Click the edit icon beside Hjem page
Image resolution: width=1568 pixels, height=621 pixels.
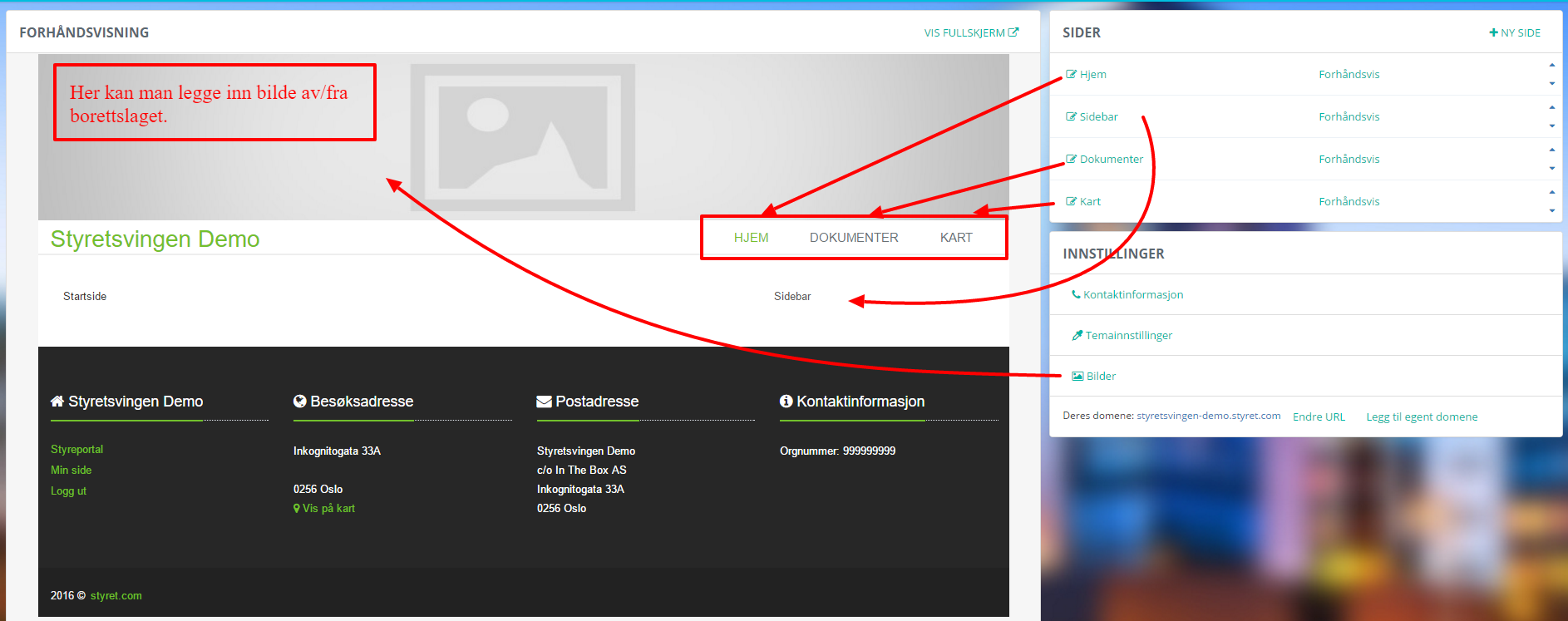coord(1071,74)
